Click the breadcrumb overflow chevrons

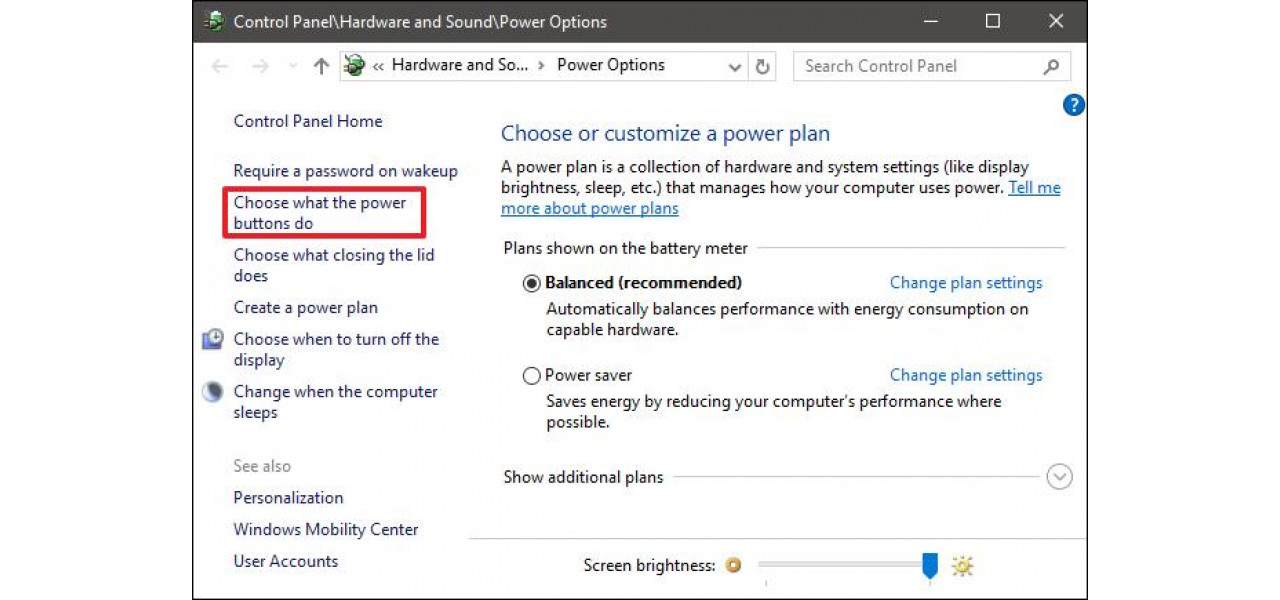(x=379, y=66)
